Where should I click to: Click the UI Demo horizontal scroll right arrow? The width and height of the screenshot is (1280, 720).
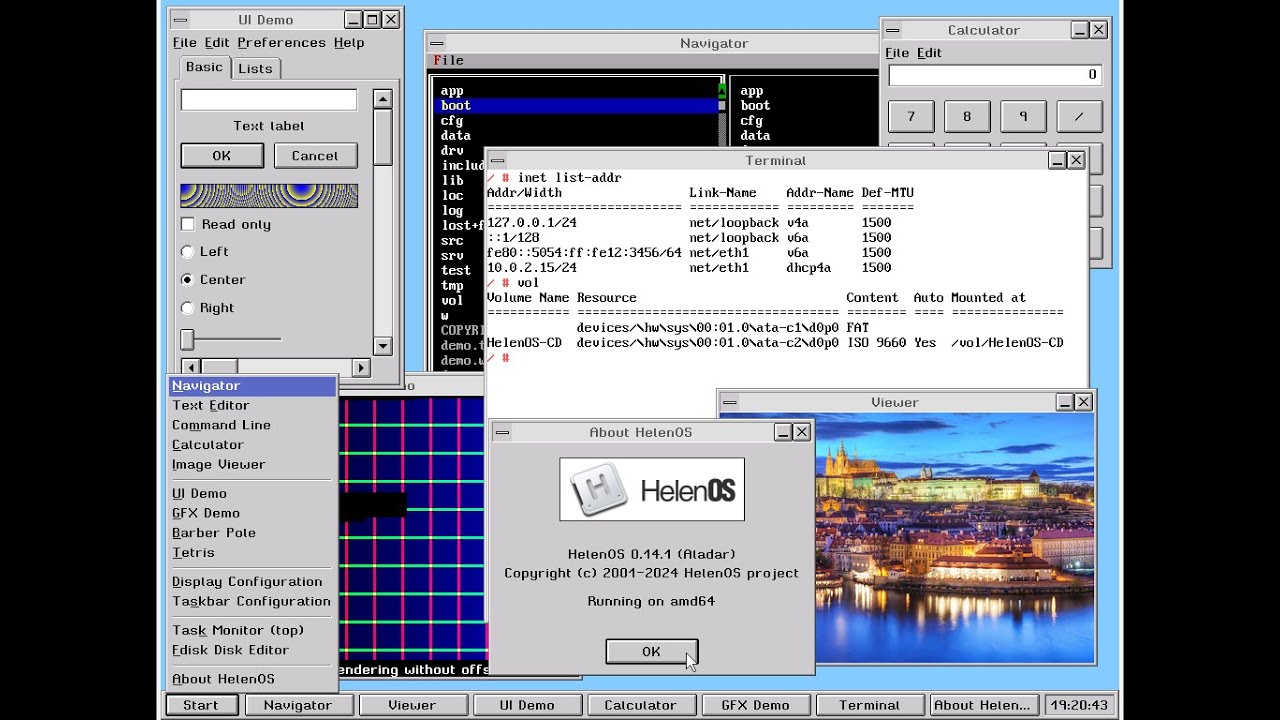pos(361,368)
